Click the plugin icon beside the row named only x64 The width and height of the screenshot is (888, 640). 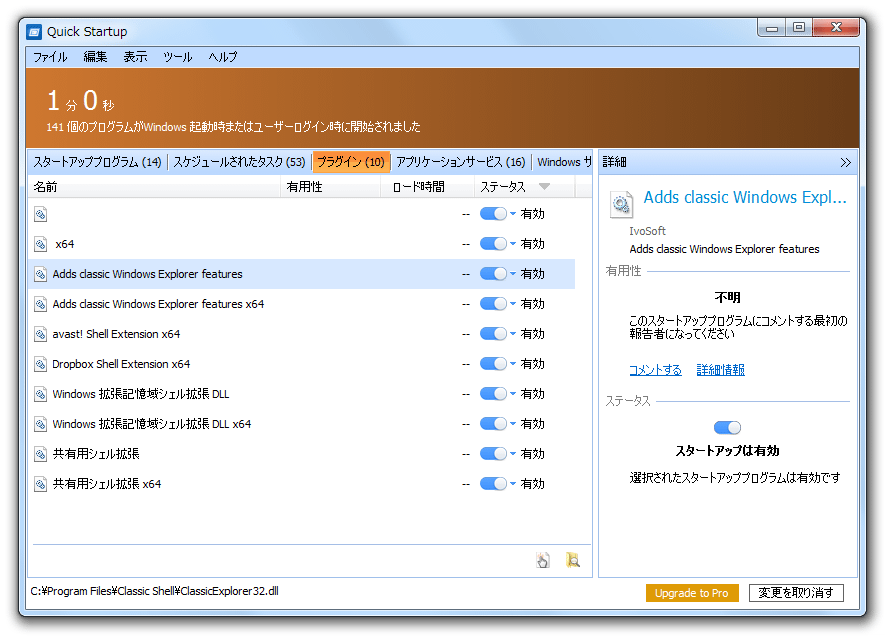(40, 244)
